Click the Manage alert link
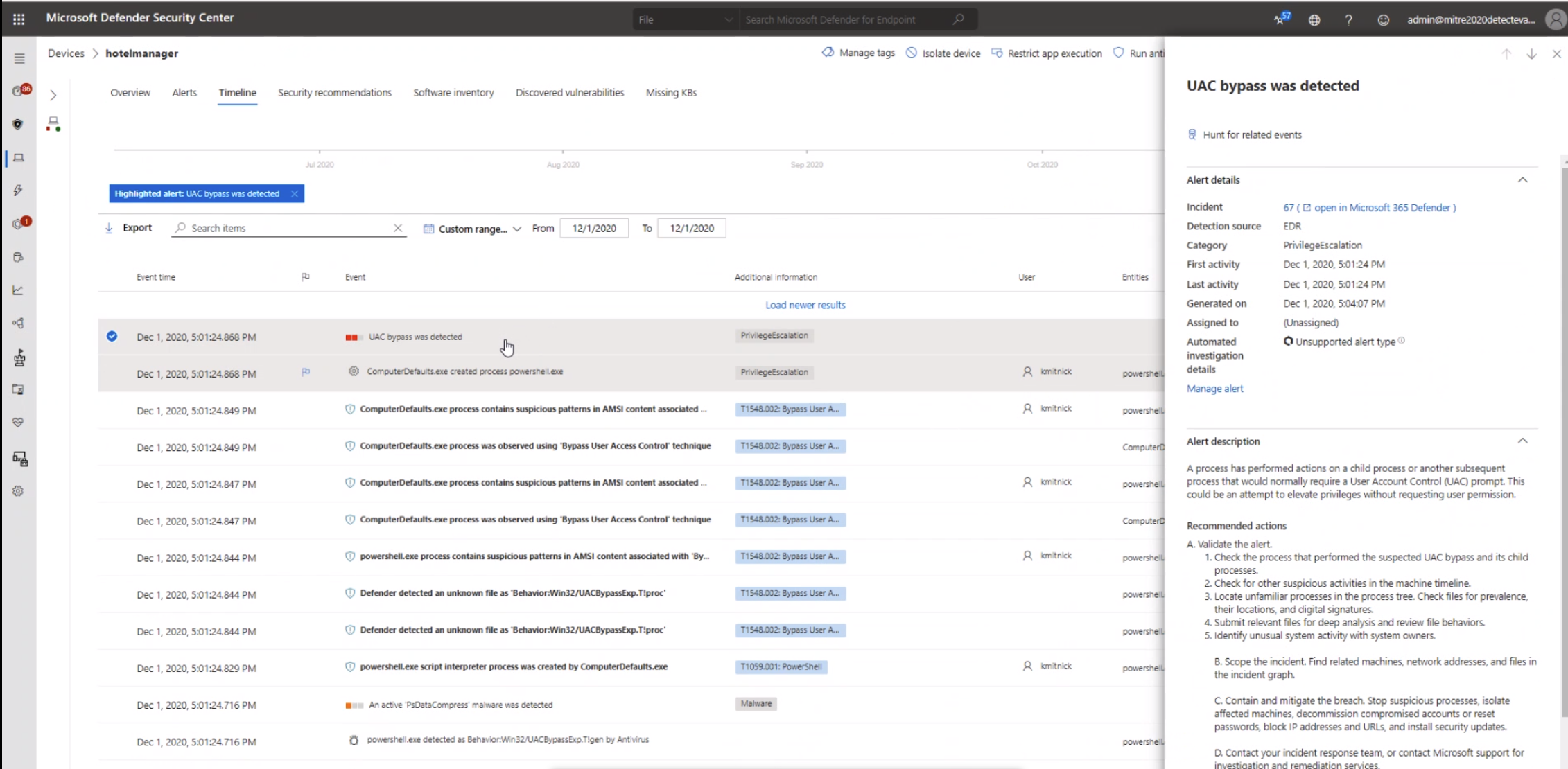This screenshot has width=1568, height=769. 1215,389
